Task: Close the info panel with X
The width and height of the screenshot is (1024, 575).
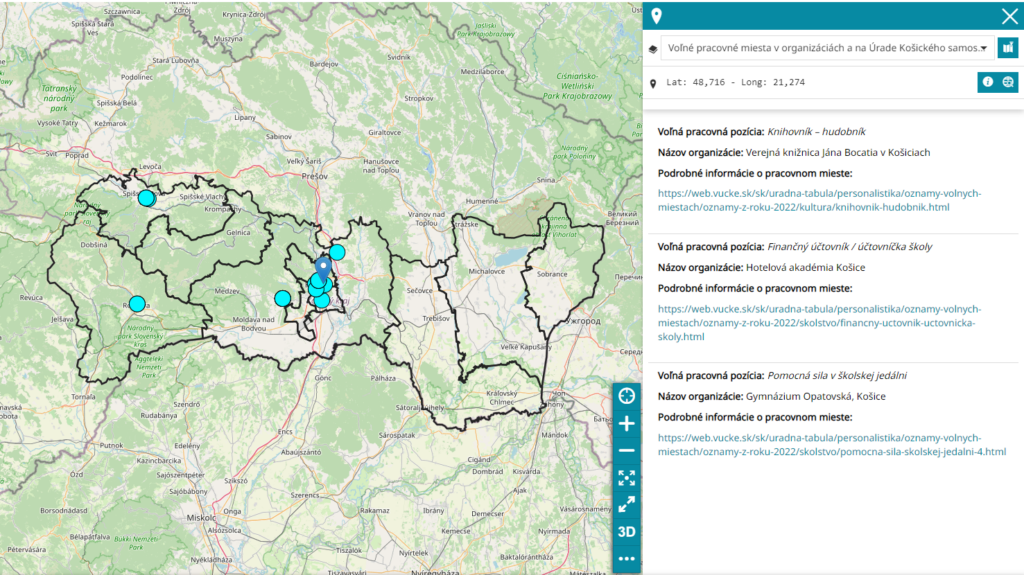Action: (x=1009, y=16)
